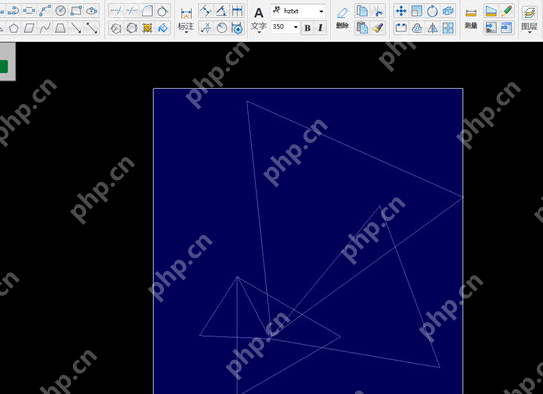Select the mirror tool icon
Screen dimensions: 543x394
[x=432, y=28]
